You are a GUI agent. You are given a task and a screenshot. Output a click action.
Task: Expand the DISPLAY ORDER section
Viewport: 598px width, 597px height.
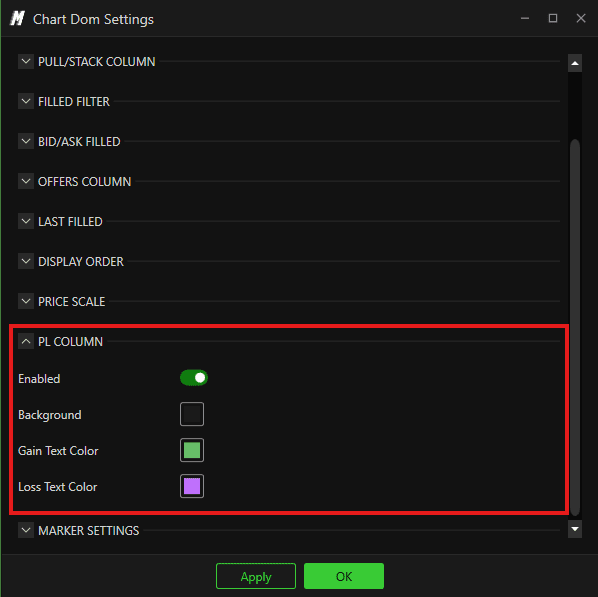click(x=26, y=261)
